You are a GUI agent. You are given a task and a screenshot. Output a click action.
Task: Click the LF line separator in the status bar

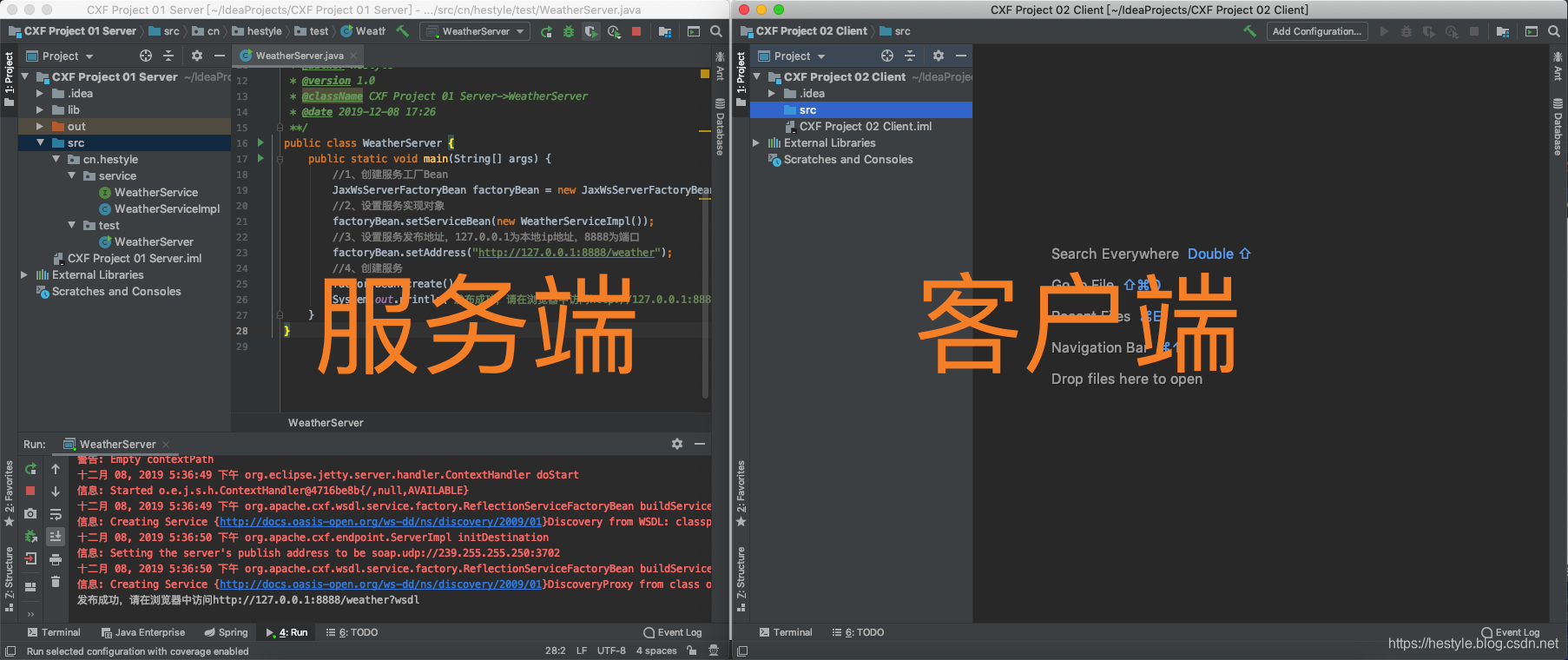[x=582, y=650]
